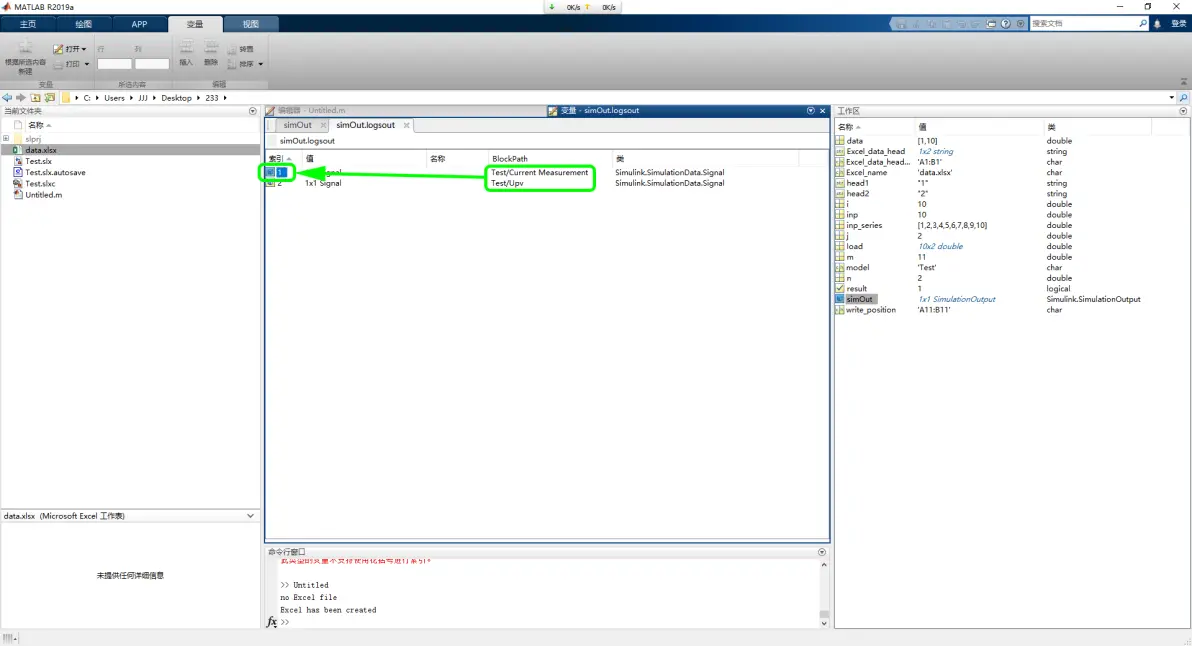This screenshot has height=646, width=1192.
Task: Click the New from Selection (根据所选内容新建) icon
Action: 25,48
